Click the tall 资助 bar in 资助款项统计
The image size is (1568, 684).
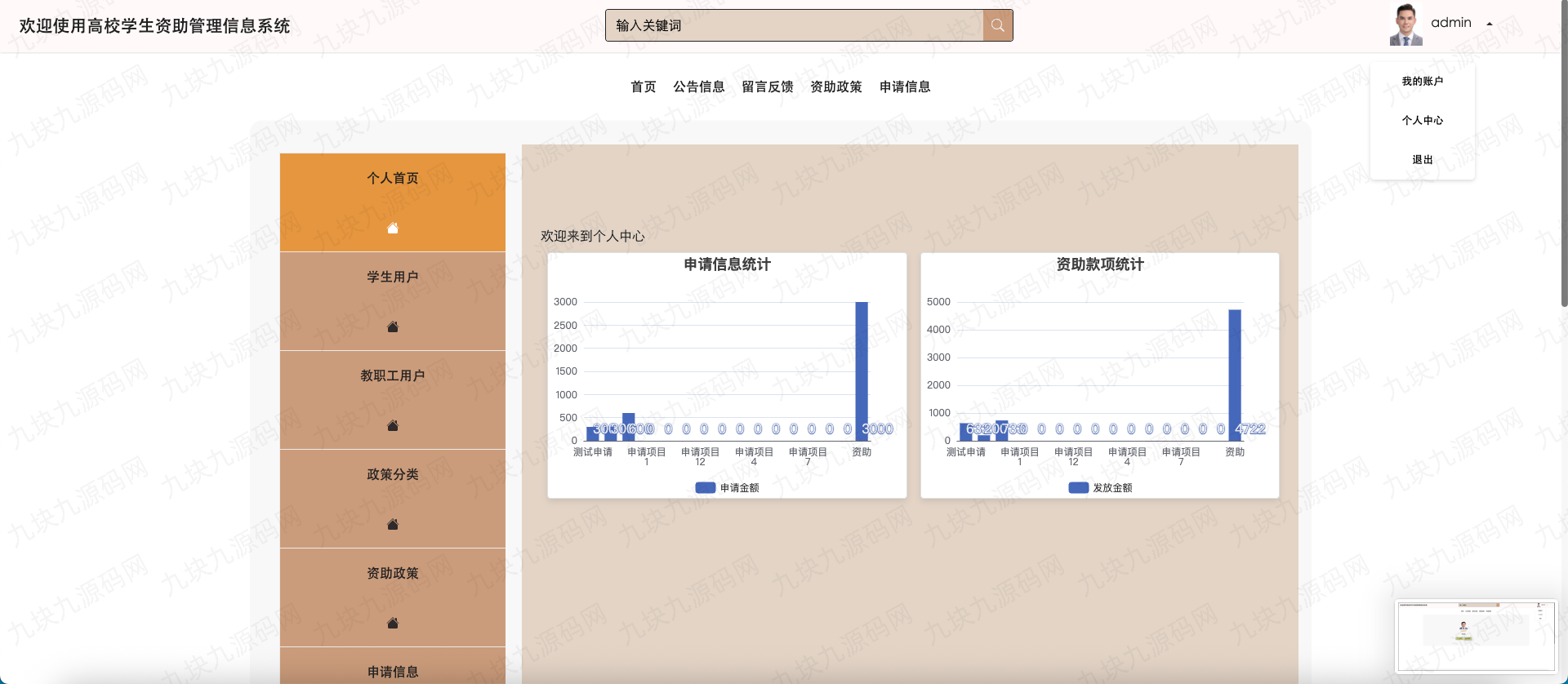(1235, 375)
